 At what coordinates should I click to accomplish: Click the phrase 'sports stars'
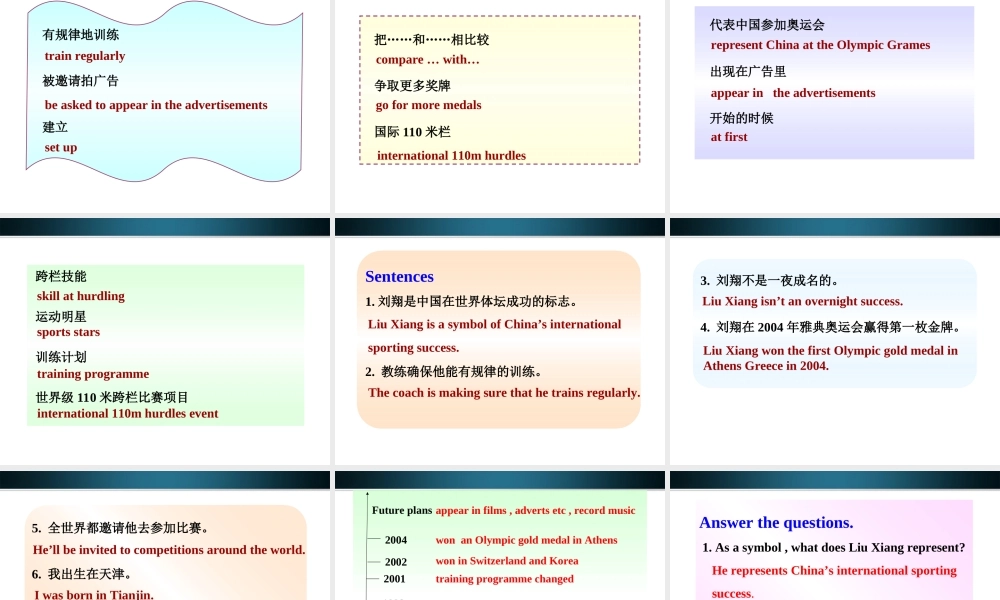68,332
